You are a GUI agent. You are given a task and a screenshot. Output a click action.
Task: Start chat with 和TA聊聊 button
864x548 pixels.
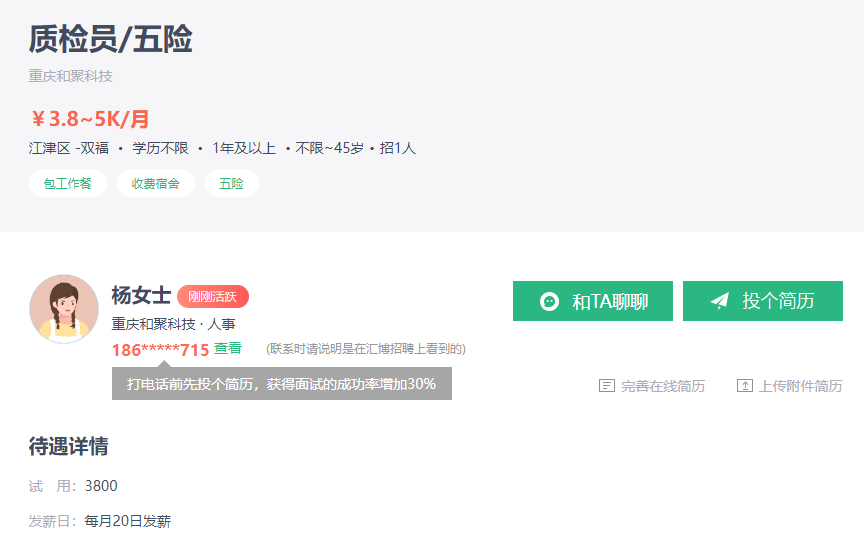click(593, 301)
